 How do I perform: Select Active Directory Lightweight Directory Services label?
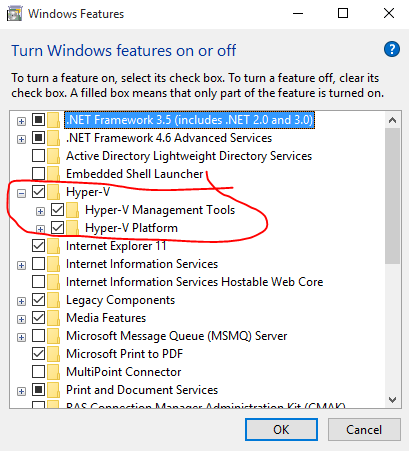pos(189,156)
